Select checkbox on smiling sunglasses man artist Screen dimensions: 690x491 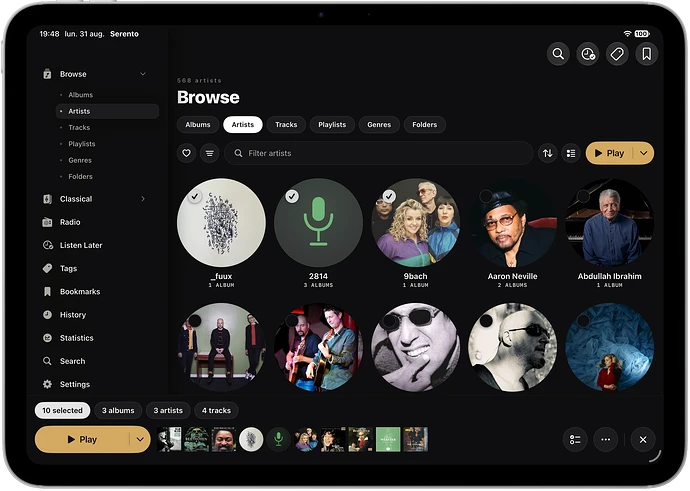click(389, 321)
